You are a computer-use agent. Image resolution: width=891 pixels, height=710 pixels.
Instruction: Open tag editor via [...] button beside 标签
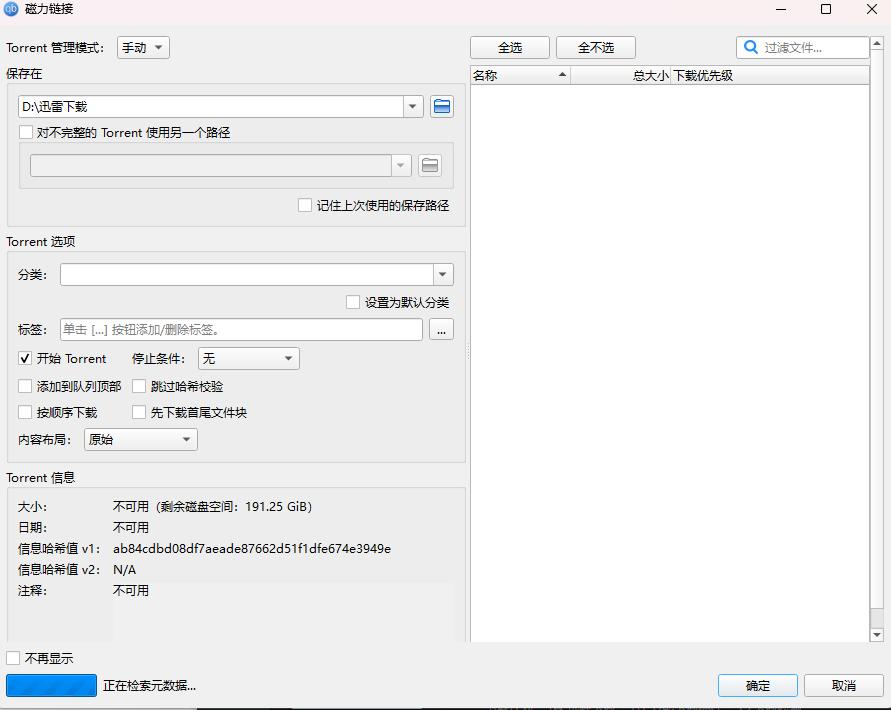tap(441, 329)
